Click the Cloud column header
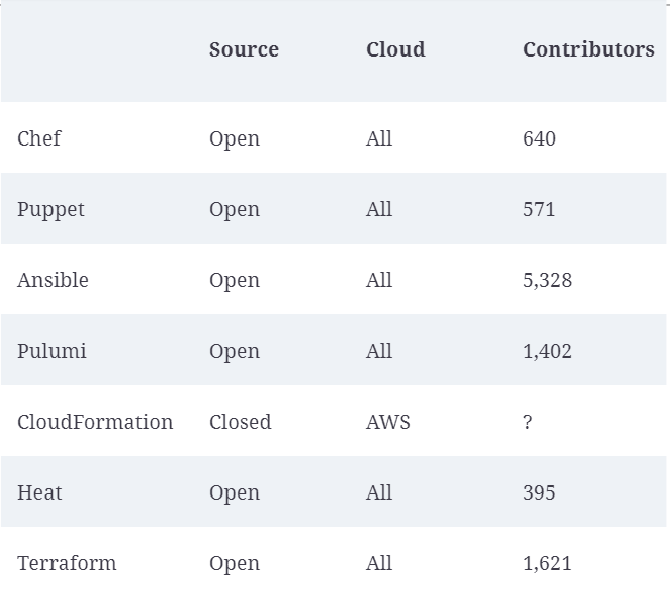 tap(395, 50)
